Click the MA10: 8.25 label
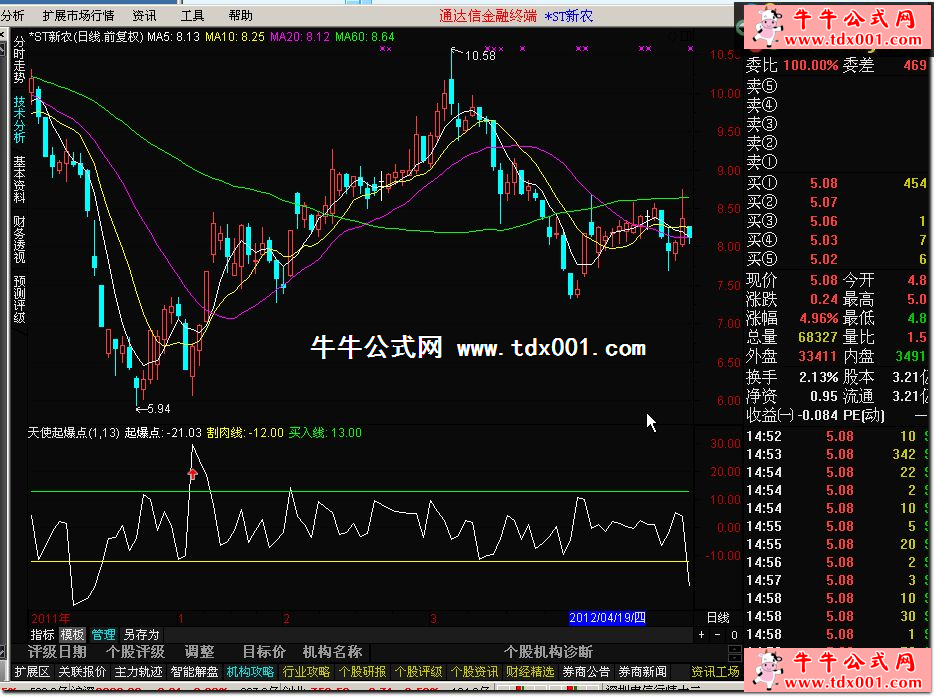 point(235,37)
